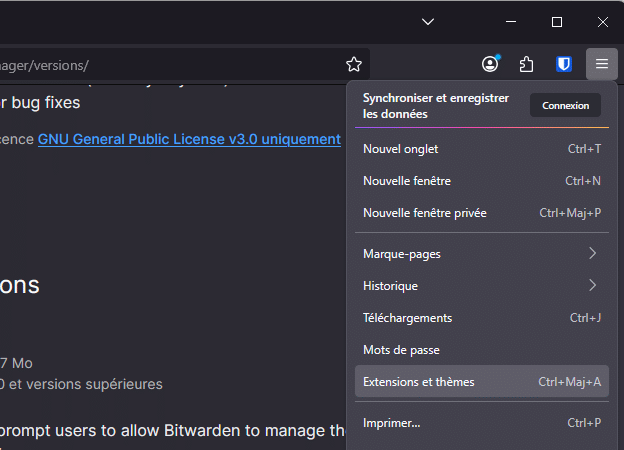The width and height of the screenshot is (624, 450).
Task: Close the hamburger application menu
Action: [x=602, y=64]
